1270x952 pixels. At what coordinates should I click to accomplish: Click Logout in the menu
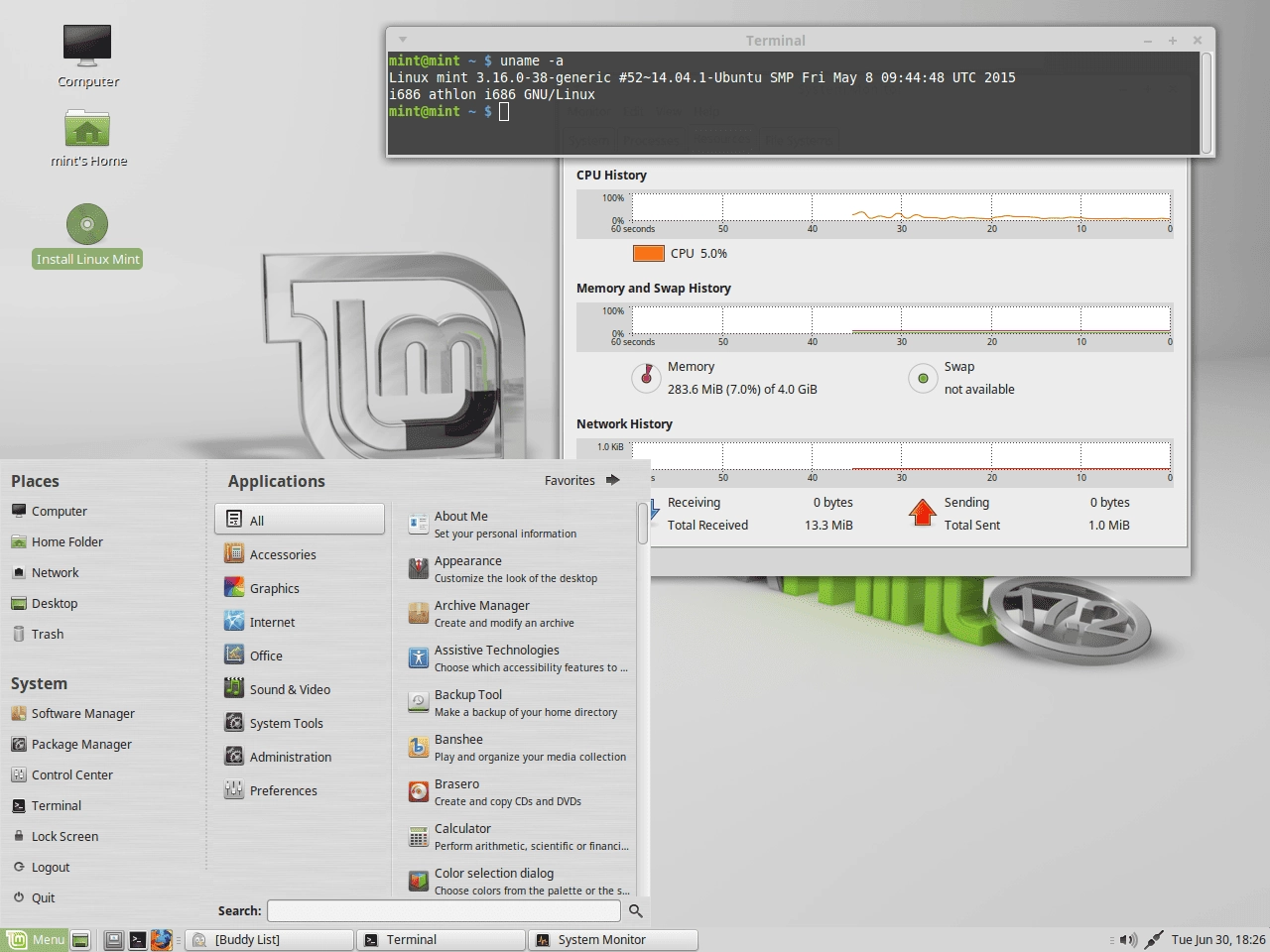click(x=41, y=867)
